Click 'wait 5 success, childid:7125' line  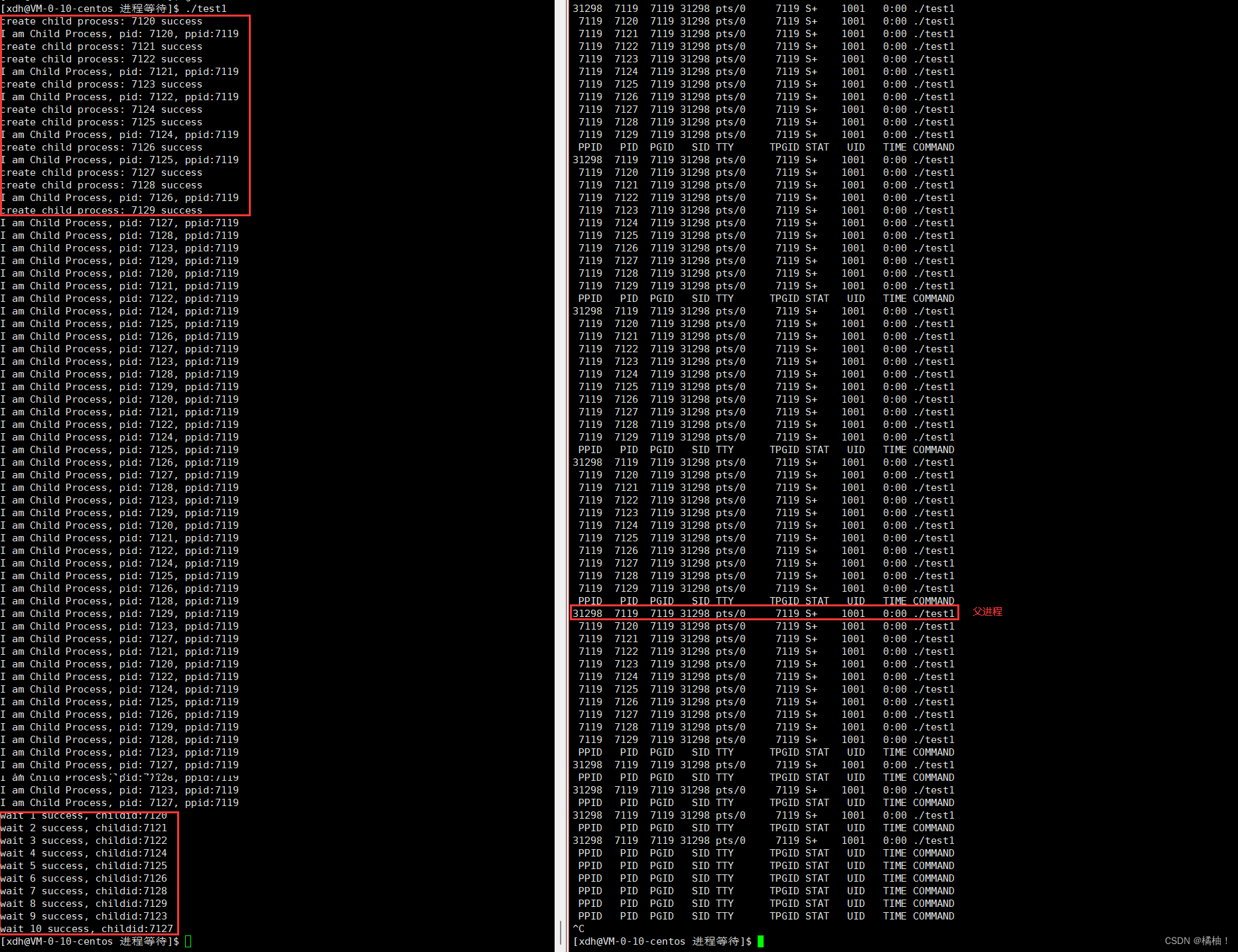click(84, 866)
